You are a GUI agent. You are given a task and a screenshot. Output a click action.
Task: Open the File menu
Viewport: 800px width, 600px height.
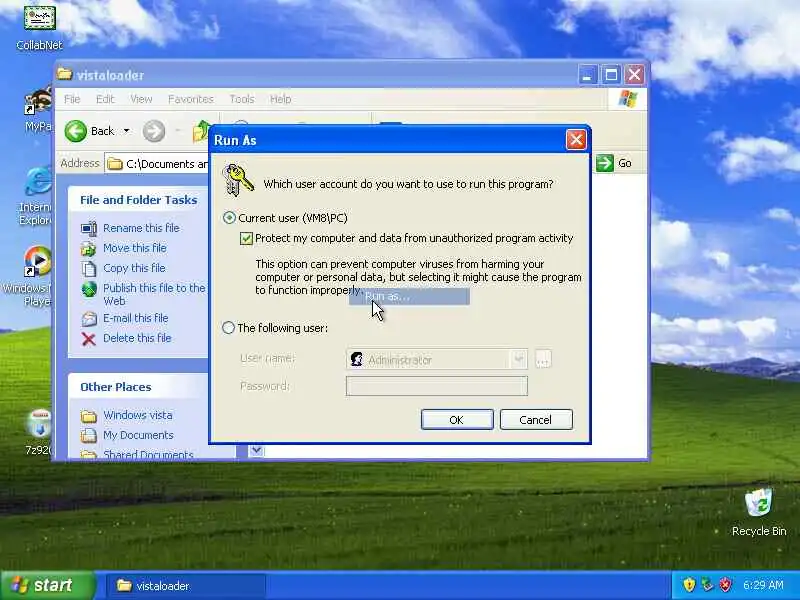pos(72,99)
